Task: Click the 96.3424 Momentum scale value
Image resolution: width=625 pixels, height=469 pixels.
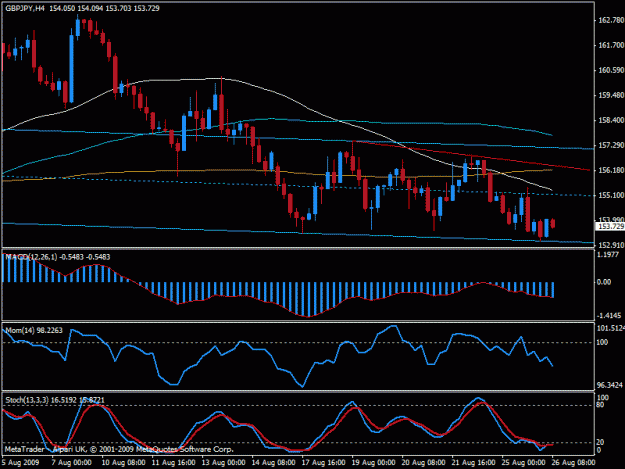Action: [610, 385]
